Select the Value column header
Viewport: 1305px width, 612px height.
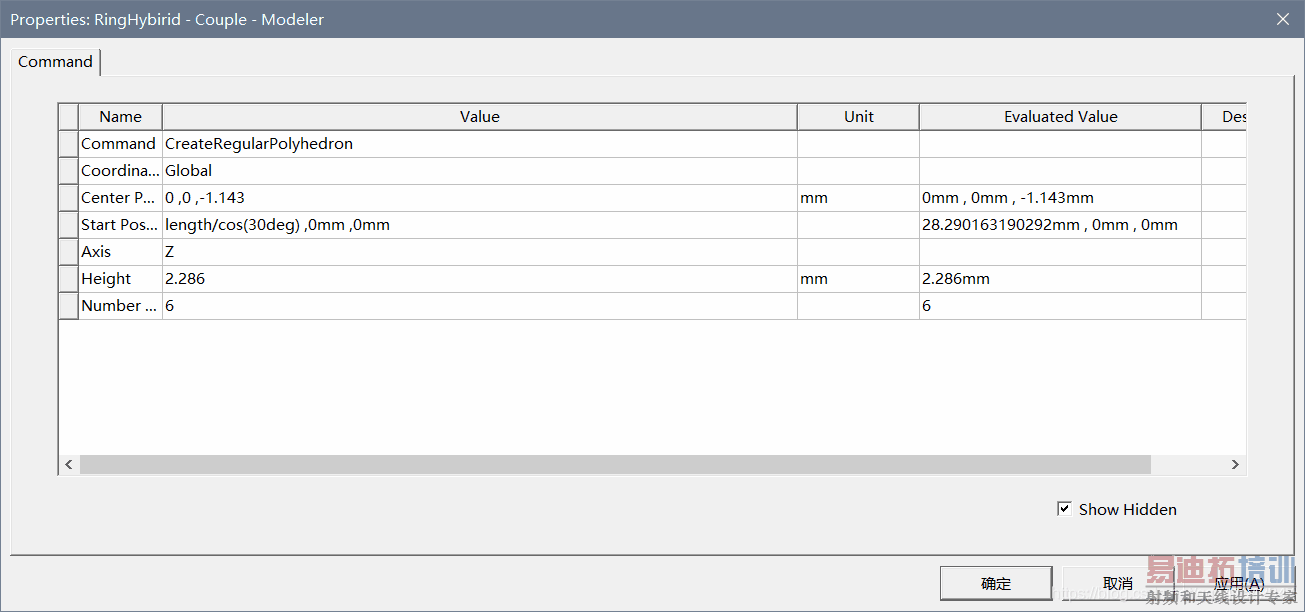tap(480, 117)
